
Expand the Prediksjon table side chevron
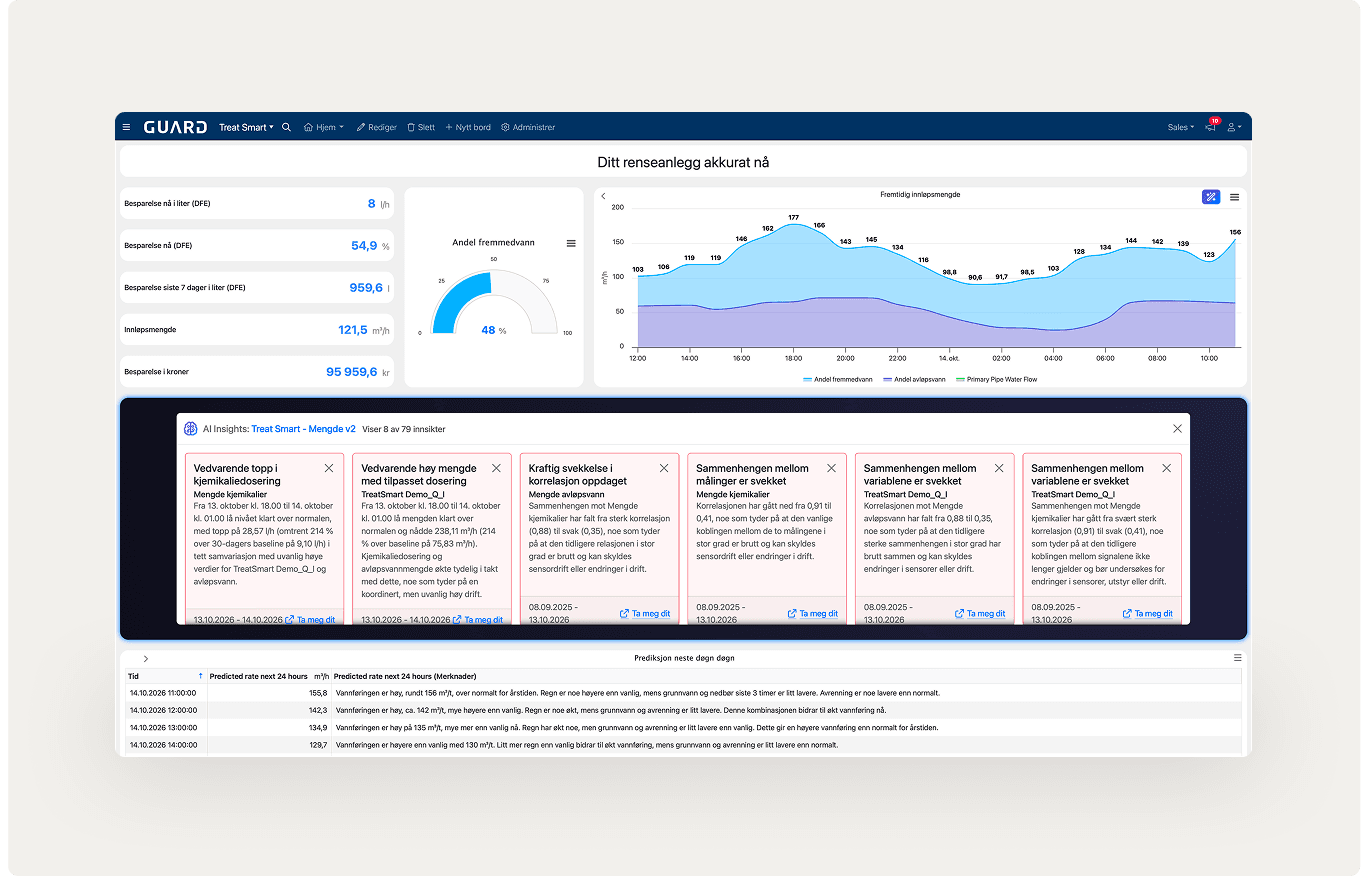[x=146, y=658]
